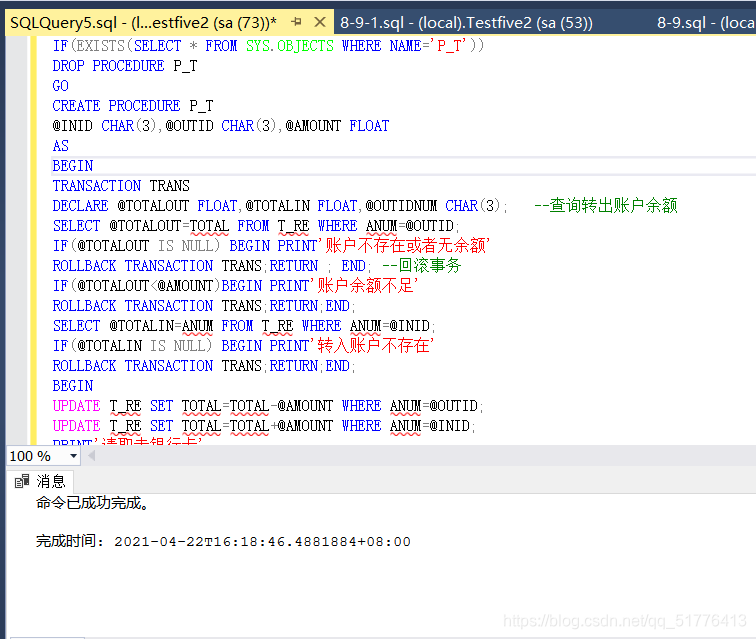This screenshot has width=756, height=639.
Task: Click IF(@TOTALOUT<@AMOUNT) line
Action: (235, 286)
